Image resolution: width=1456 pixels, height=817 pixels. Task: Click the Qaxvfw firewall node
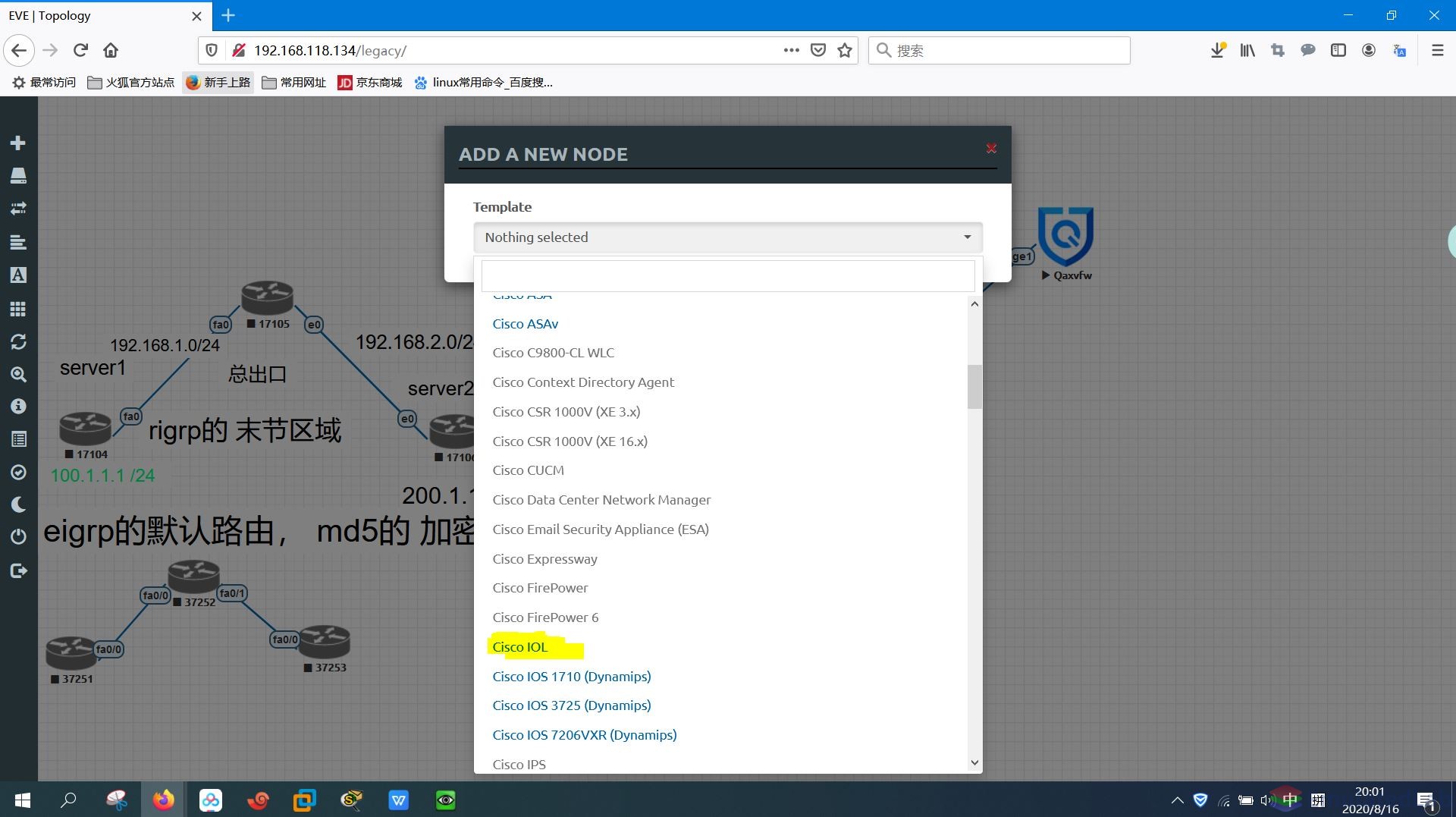click(1065, 237)
